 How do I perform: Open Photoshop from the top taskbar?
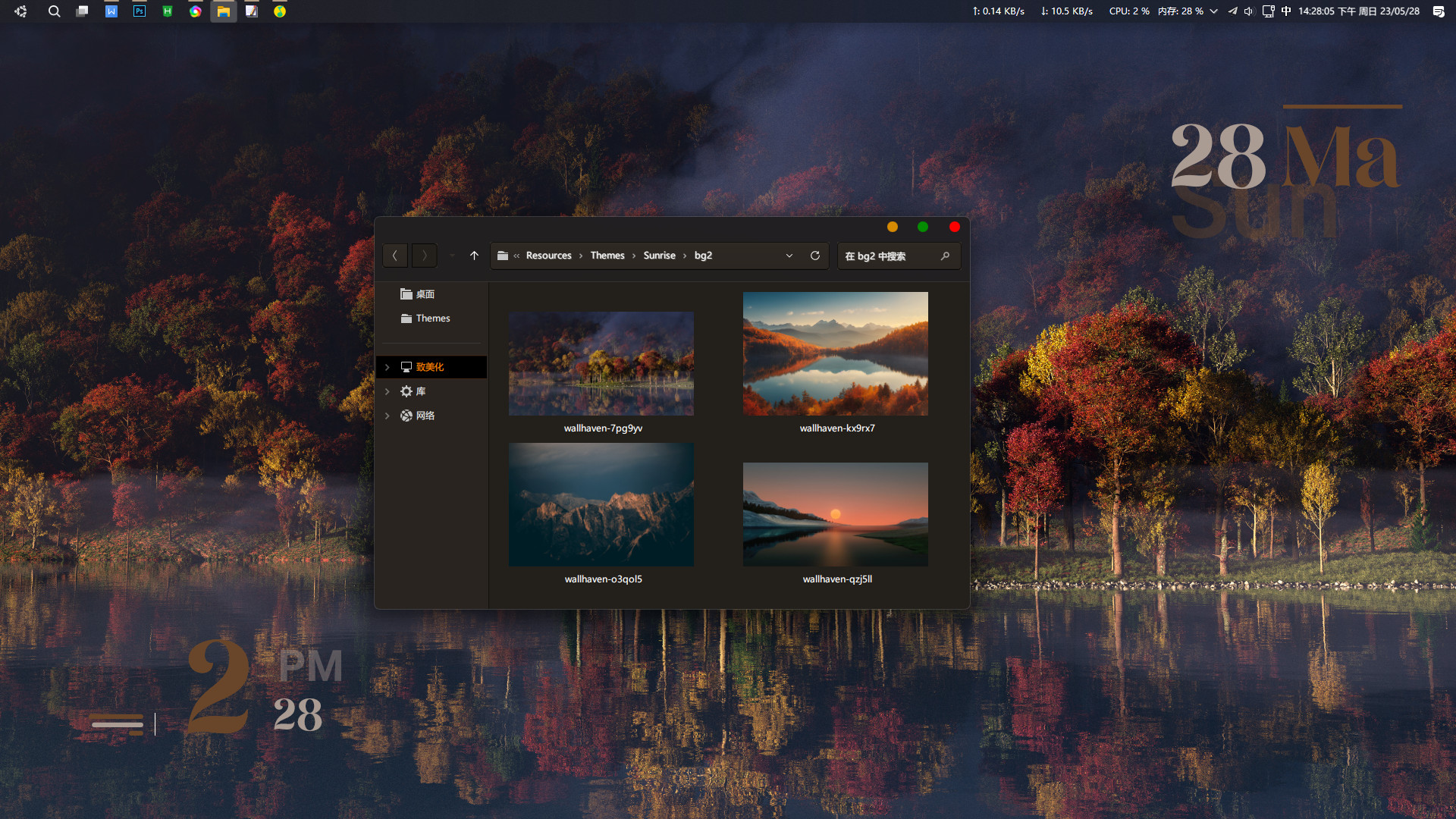point(139,11)
